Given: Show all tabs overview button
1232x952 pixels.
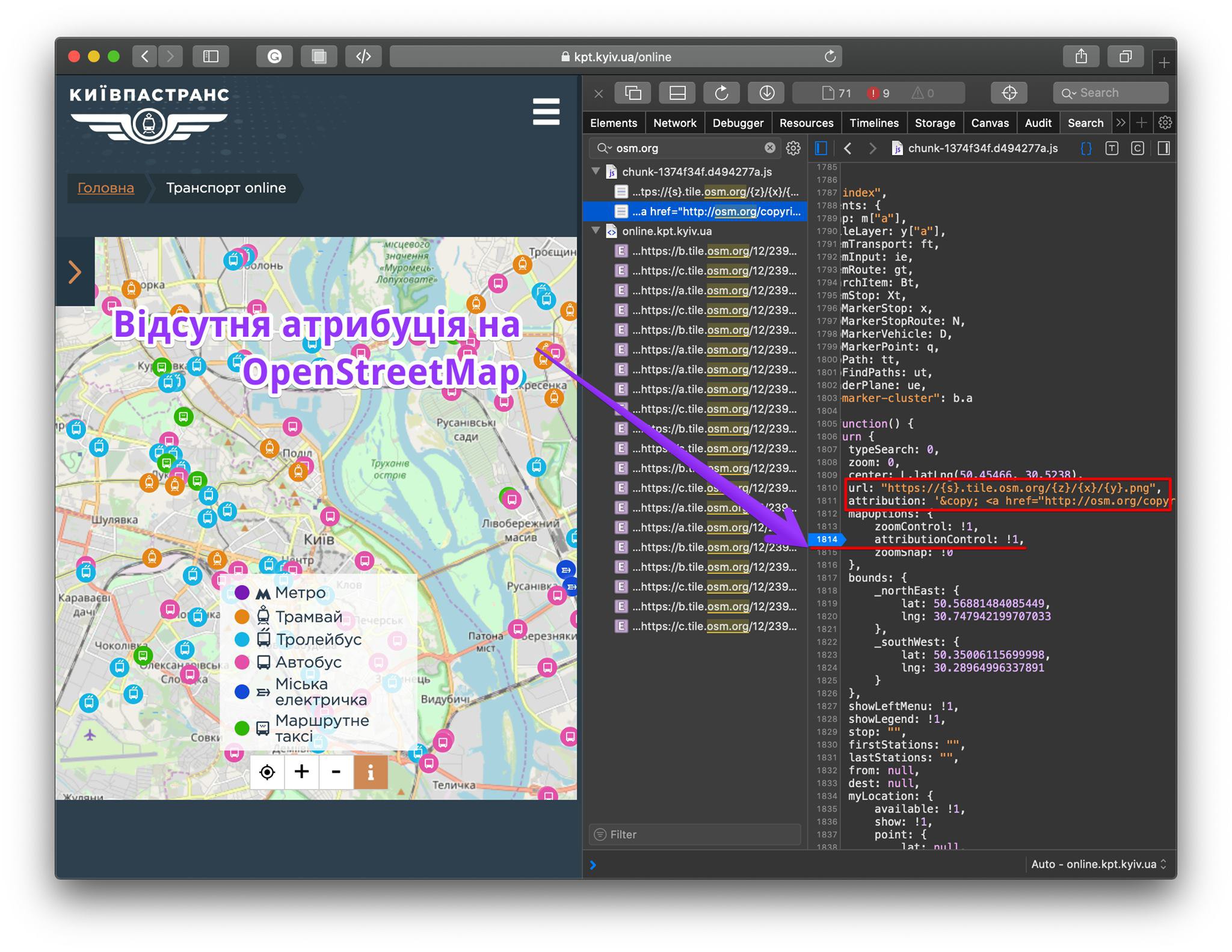Looking at the screenshot, I should 1126,57.
